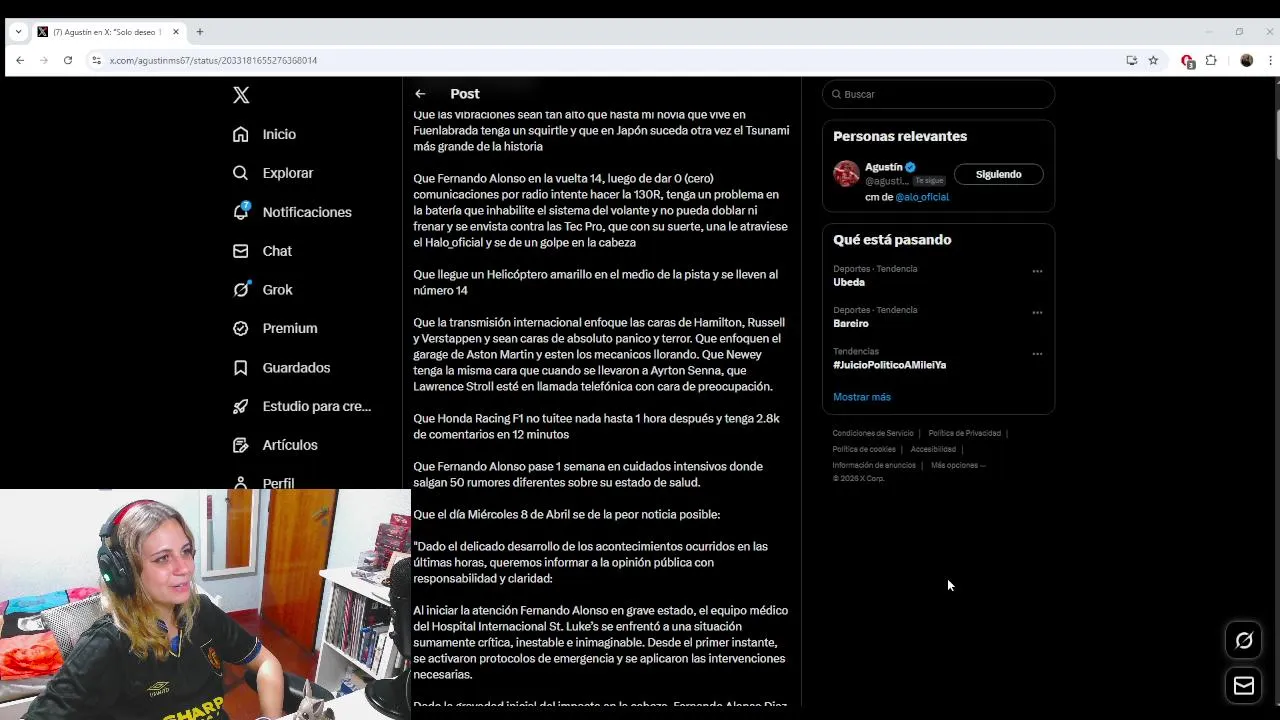
Task: Click 'Qué está pasando' heading
Action: (x=892, y=240)
